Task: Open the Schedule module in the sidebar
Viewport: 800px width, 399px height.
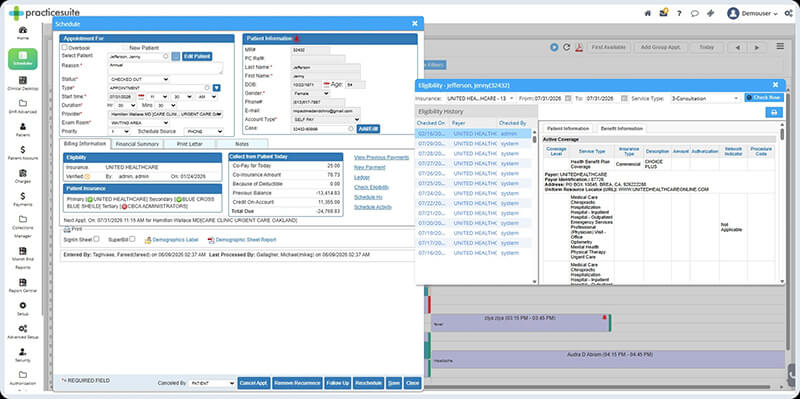Action: (x=22, y=58)
